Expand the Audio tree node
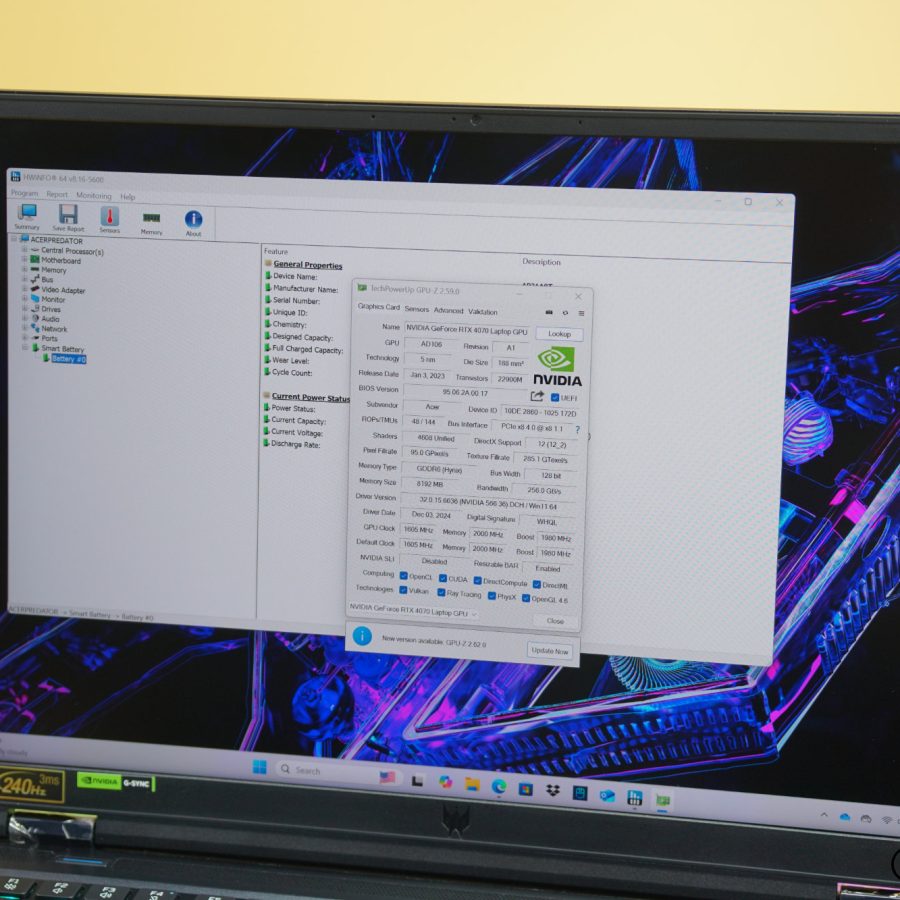The height and width of the screenshot is (900, 900). [x=24, y=318]
